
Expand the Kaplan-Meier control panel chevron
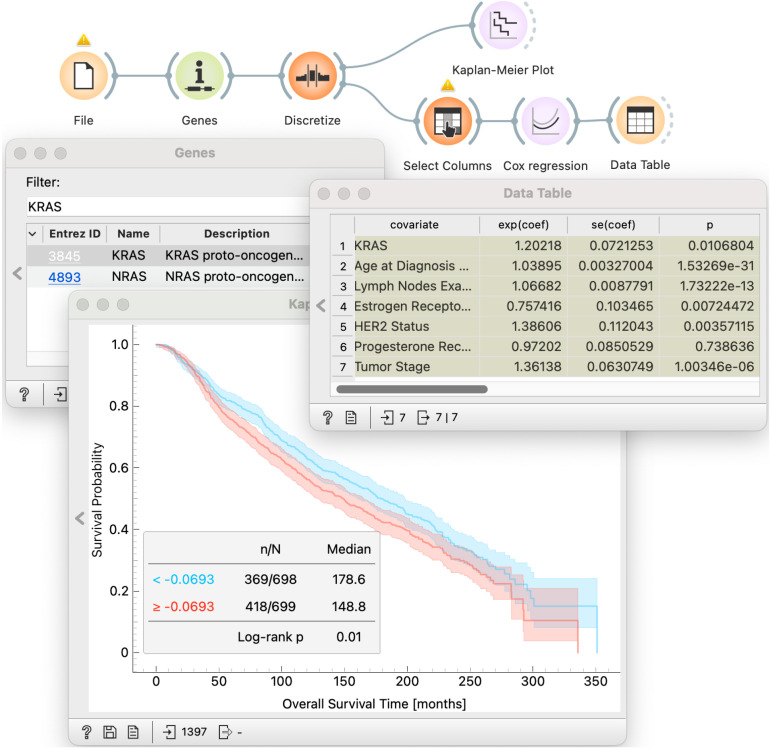(x=80, y=518)
